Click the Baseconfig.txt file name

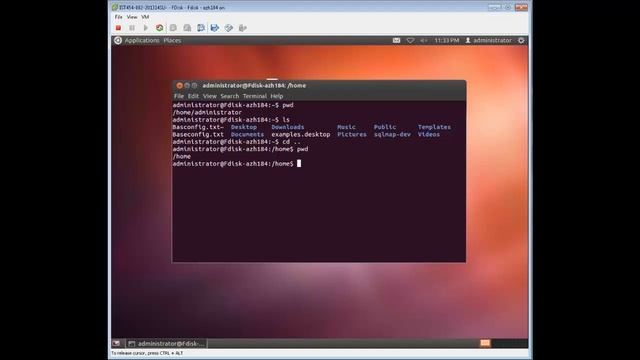coord(198,135)
